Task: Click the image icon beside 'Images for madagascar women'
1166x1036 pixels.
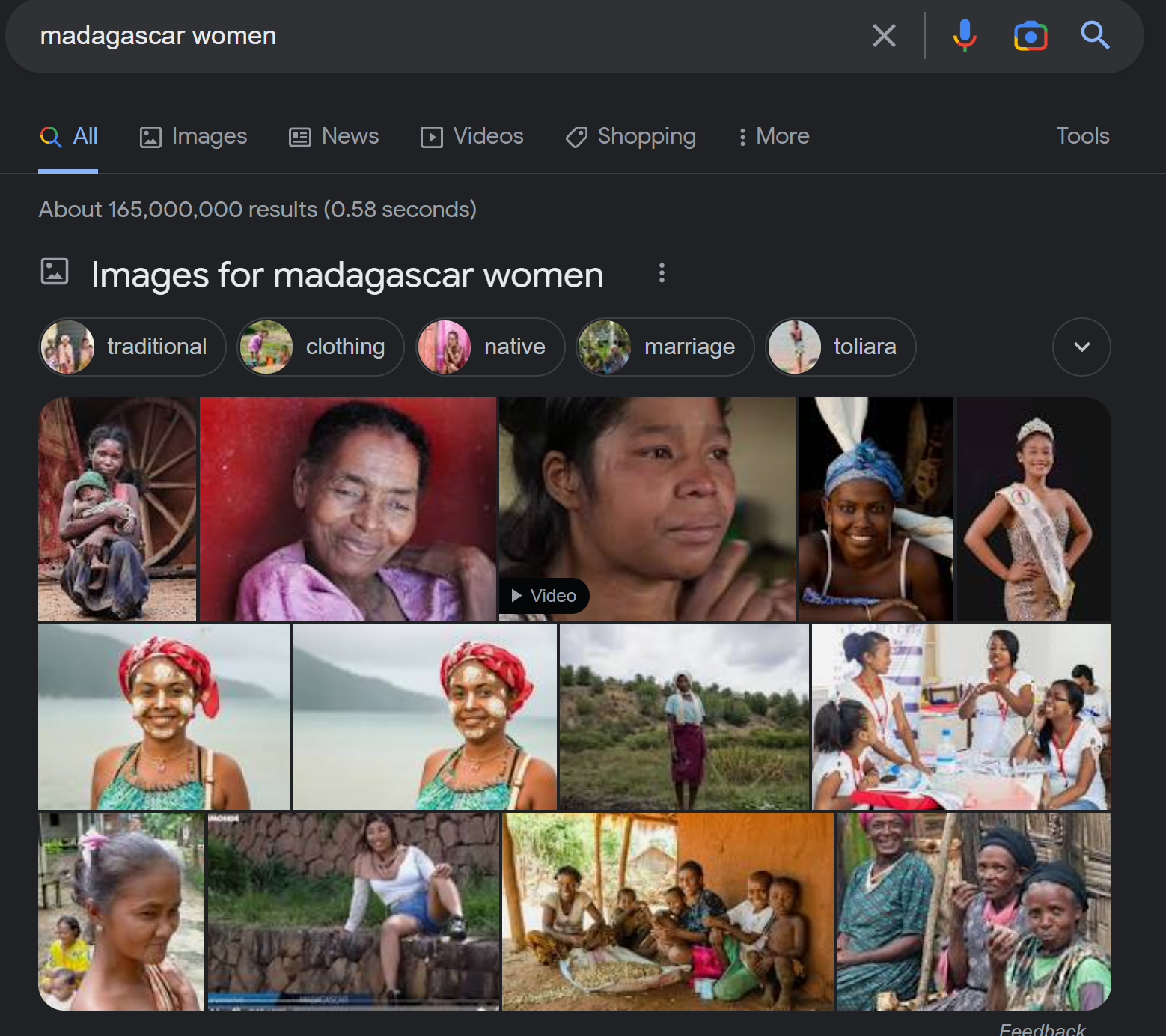Action: coord(55,271)
